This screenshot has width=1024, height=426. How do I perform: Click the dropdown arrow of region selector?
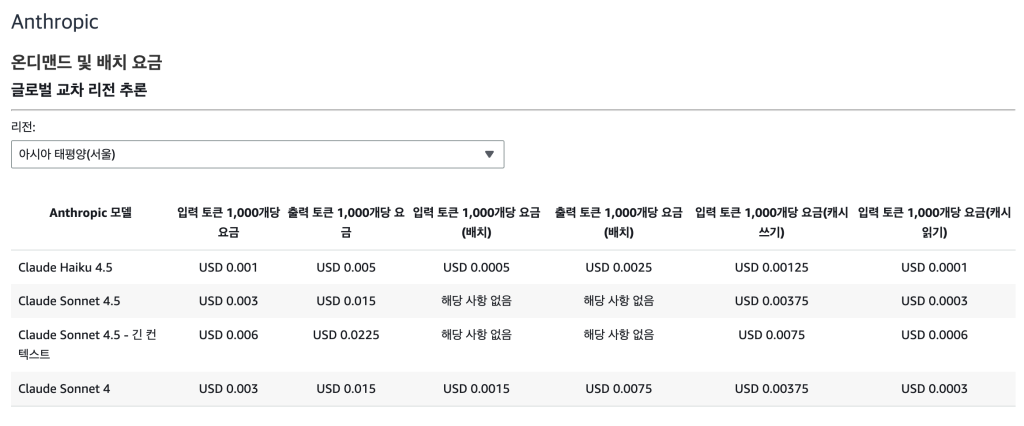pyautogui.click(x=489, y=154)
